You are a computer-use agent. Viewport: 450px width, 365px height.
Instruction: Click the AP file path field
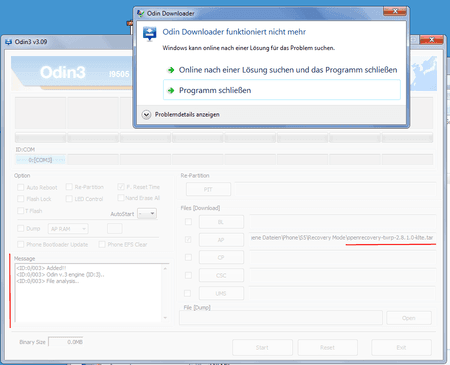point(342,239)
